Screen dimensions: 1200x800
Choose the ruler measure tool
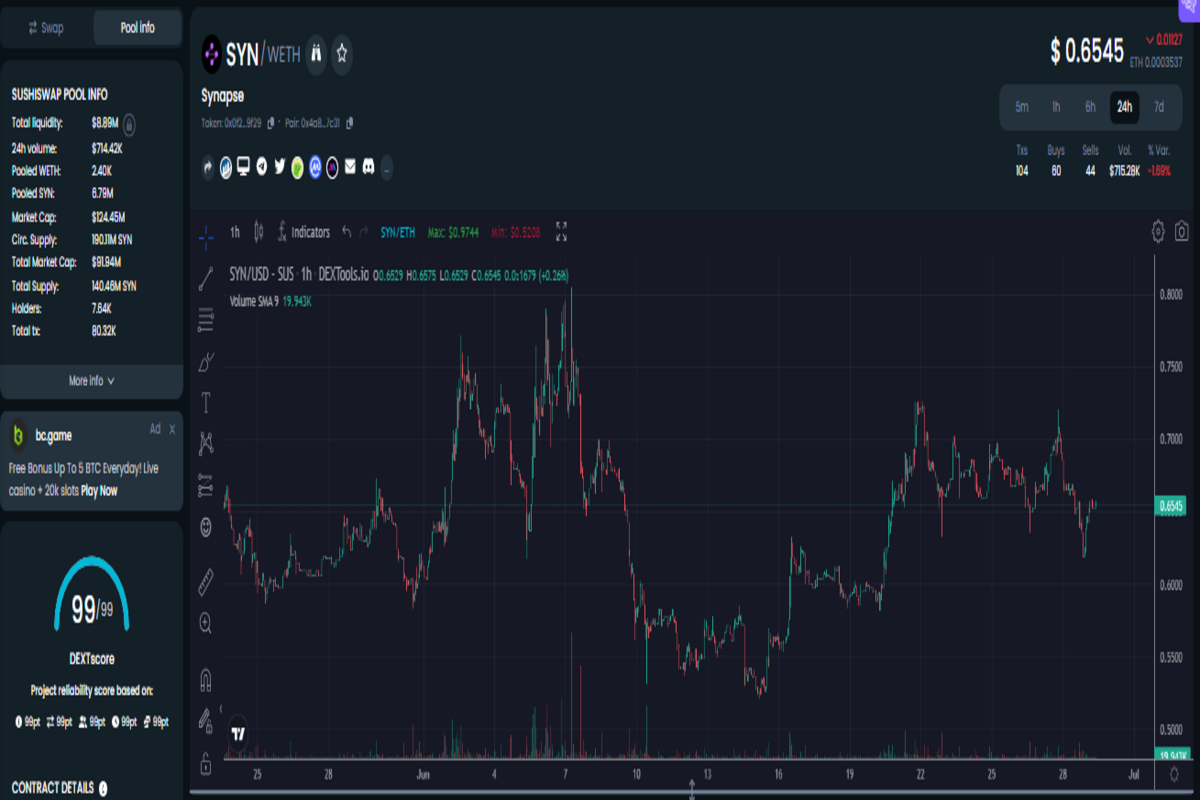click(206, 579)
